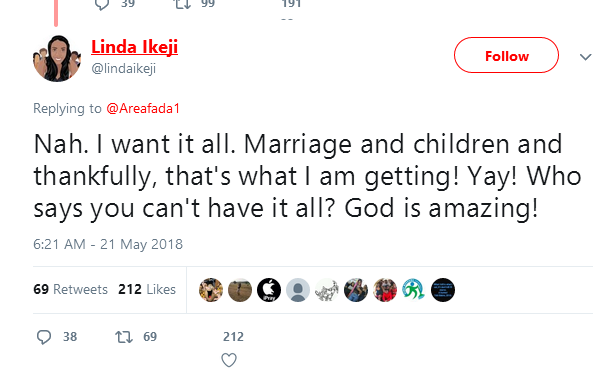Follow Linda Ikeji
Viewport: 604px width, 374px height.
tap(506, 55)
